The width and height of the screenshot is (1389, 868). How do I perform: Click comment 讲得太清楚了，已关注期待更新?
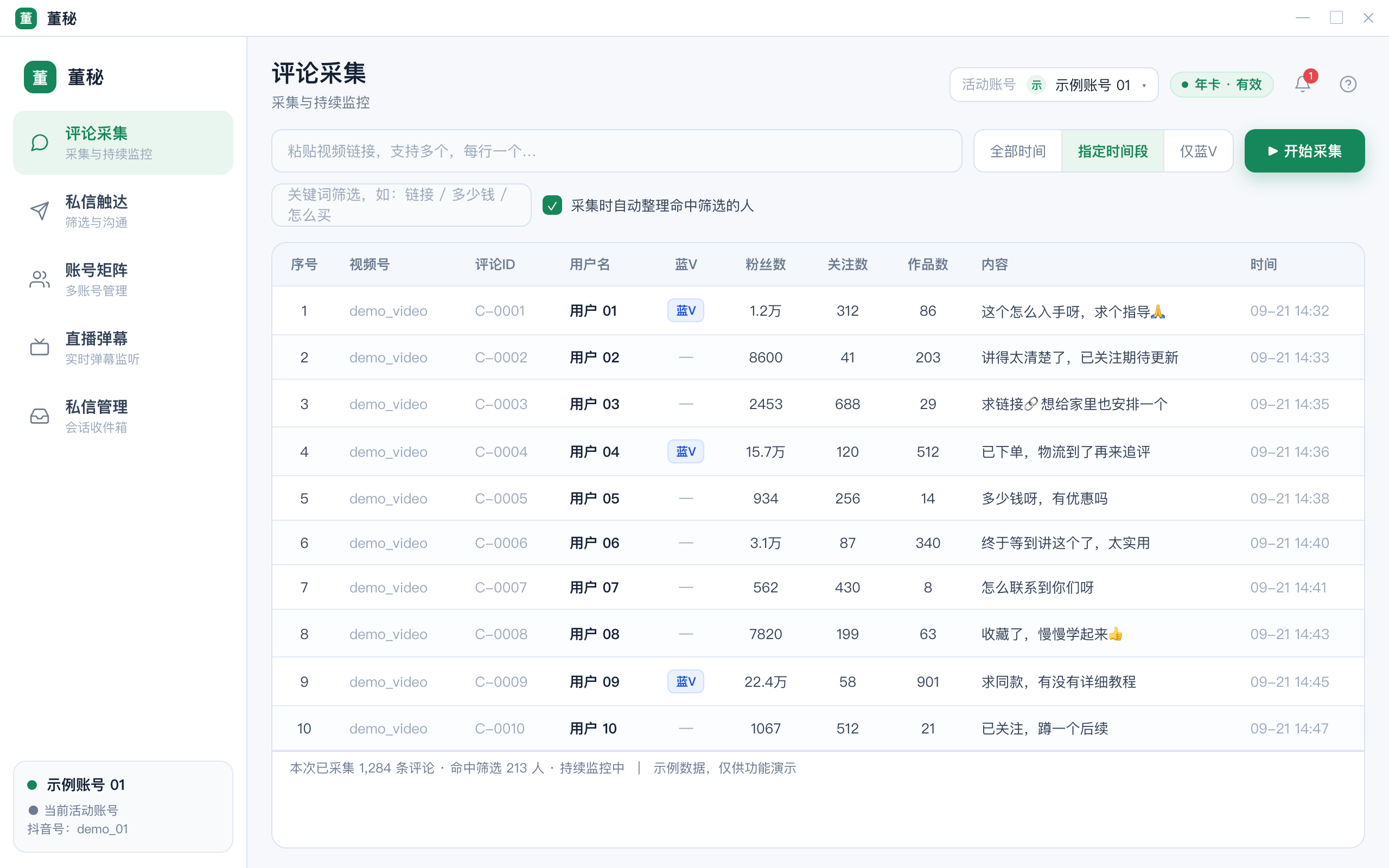click(x=1080, y=358)
